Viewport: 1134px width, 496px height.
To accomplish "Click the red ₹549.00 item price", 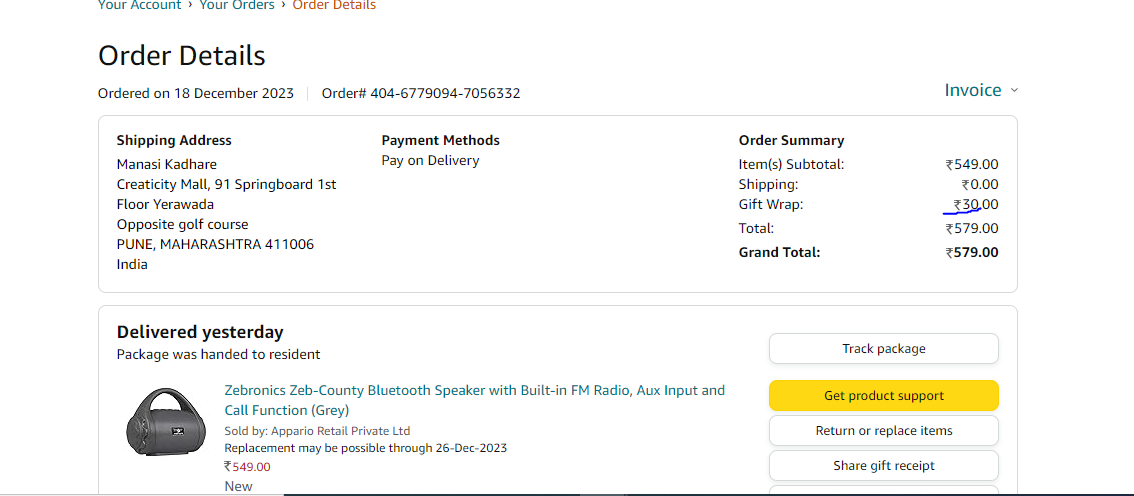I will click(x=247, y=466).
